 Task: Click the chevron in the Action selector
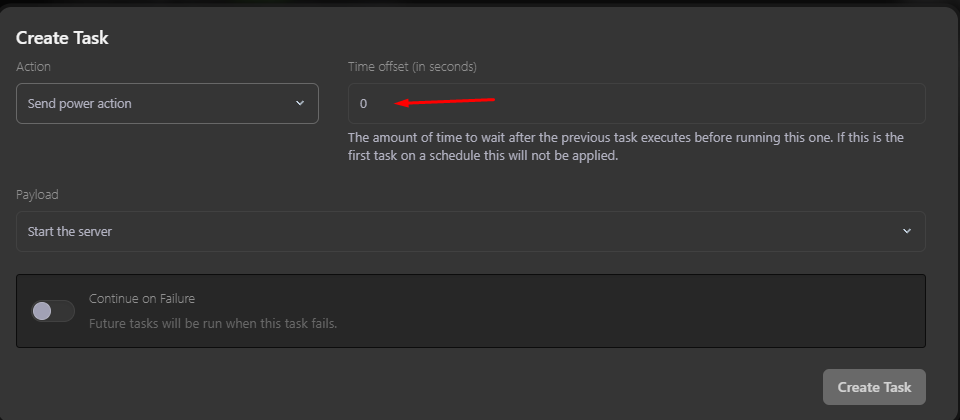(x=300, y=103)
